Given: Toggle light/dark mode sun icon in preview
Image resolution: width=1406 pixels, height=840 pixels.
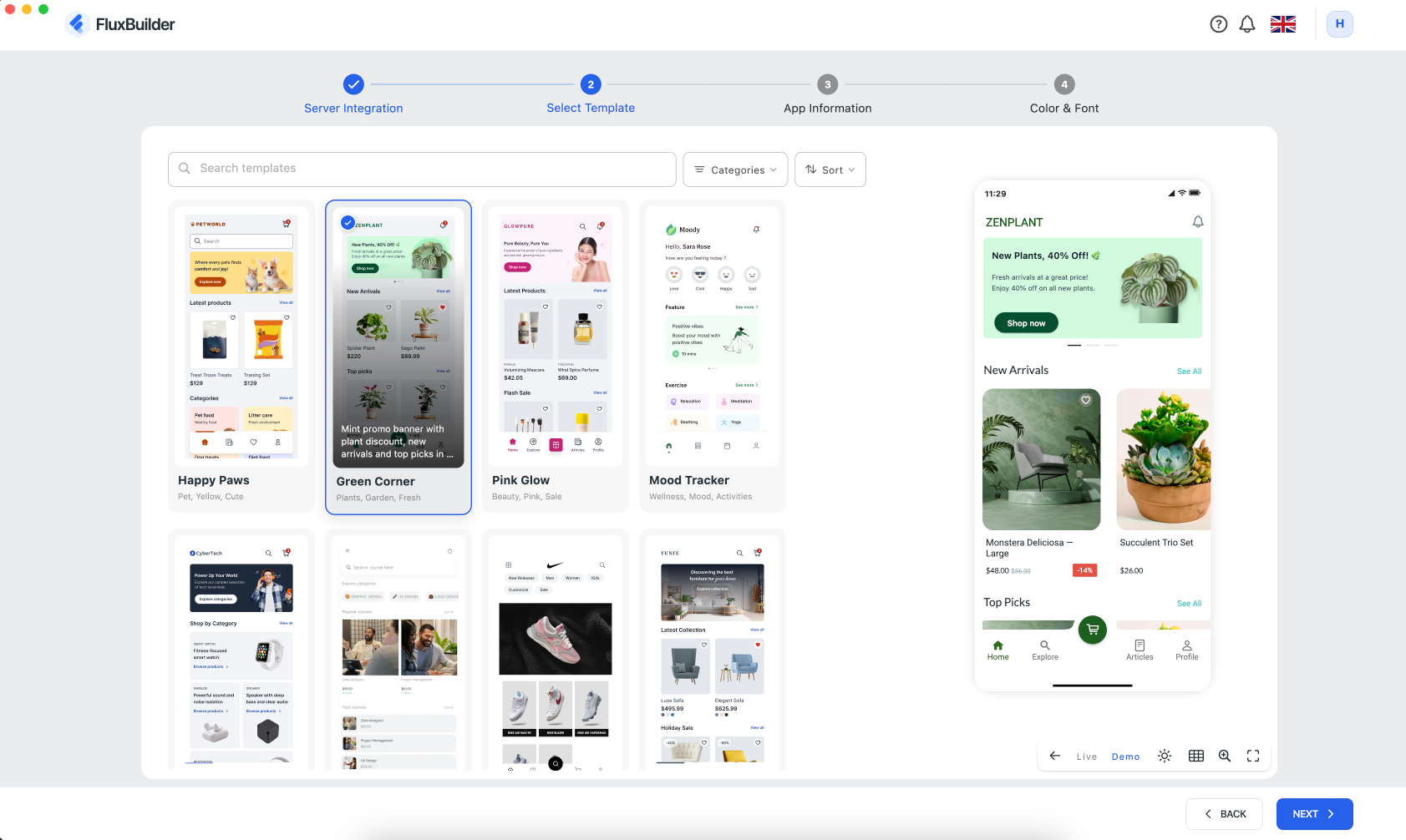Looking at the screenshot, I should (x=1165, y=756).
